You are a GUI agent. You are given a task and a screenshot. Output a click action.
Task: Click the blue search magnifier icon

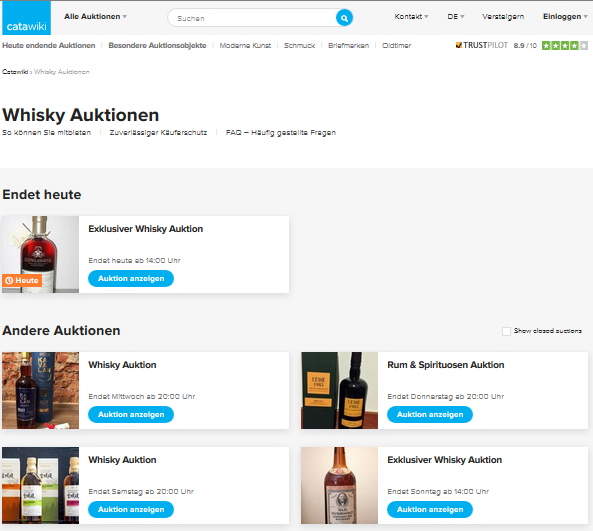coord(344,18)
